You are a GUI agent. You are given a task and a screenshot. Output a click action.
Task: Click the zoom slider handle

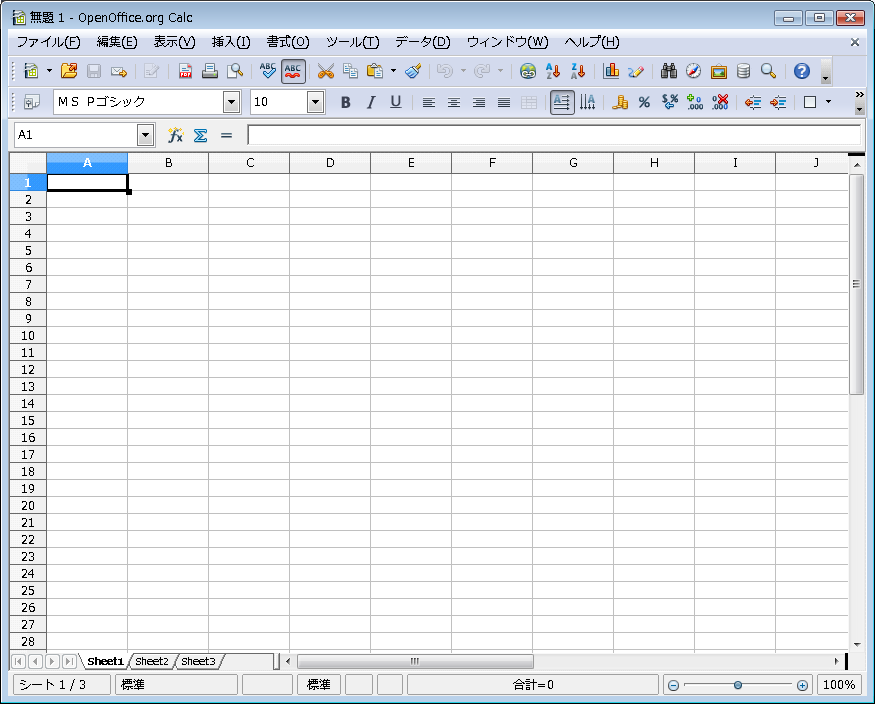tap(738, 685)
